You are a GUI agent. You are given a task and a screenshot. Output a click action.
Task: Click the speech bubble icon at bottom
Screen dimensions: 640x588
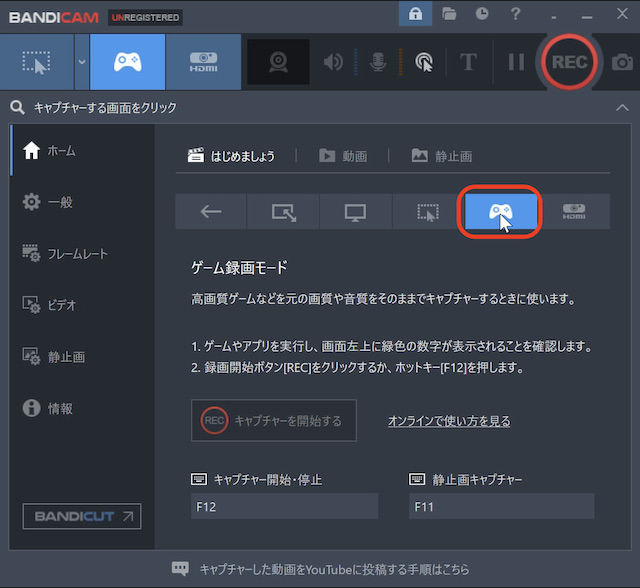click(x=180, y=568)
